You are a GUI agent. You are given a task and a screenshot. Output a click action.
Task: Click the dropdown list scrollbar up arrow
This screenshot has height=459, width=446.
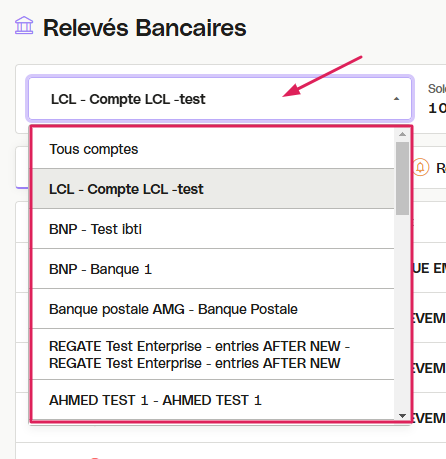tap(402, 134)
